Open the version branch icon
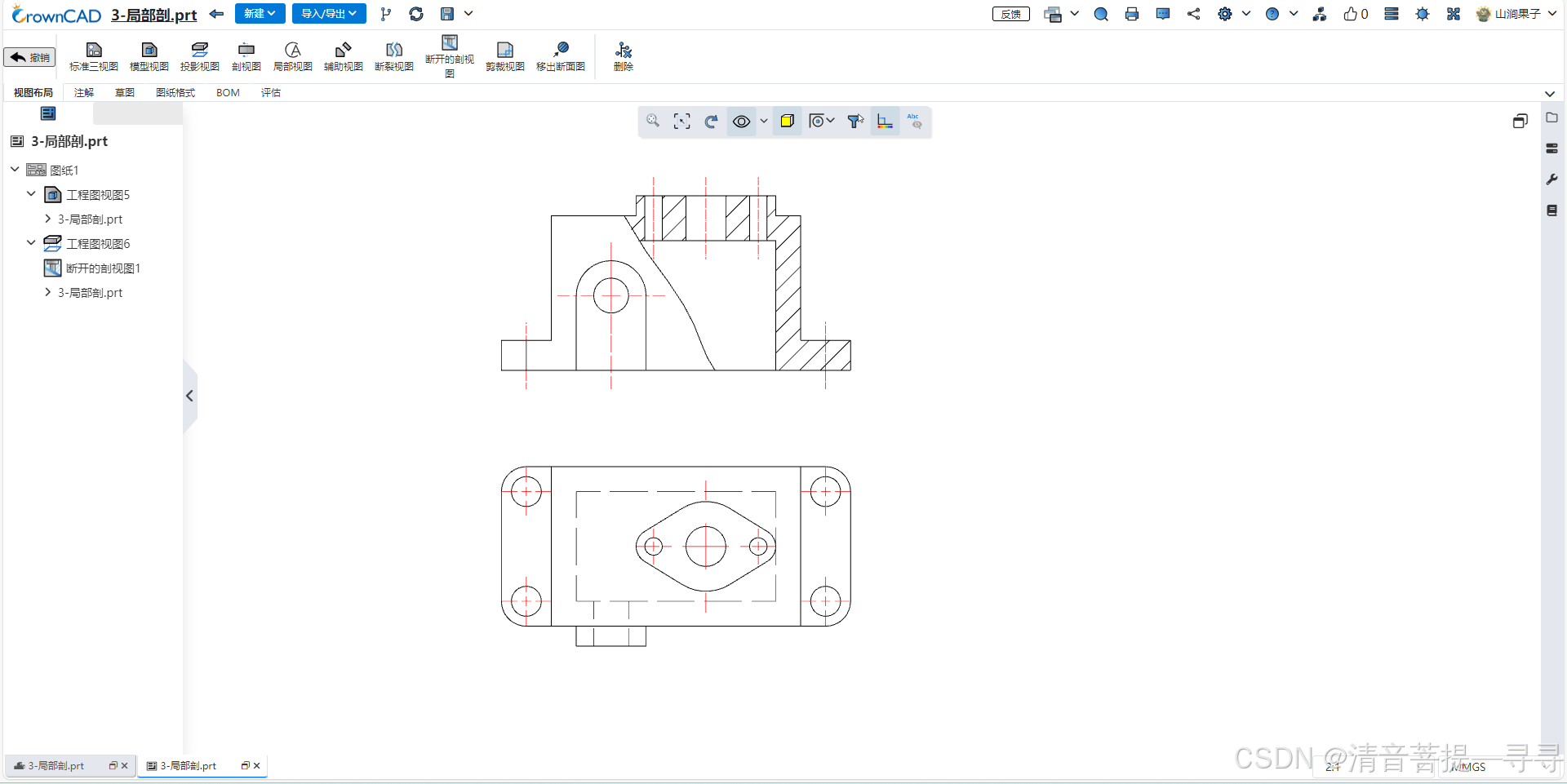The image size is (1567, 784). [385, 14]
